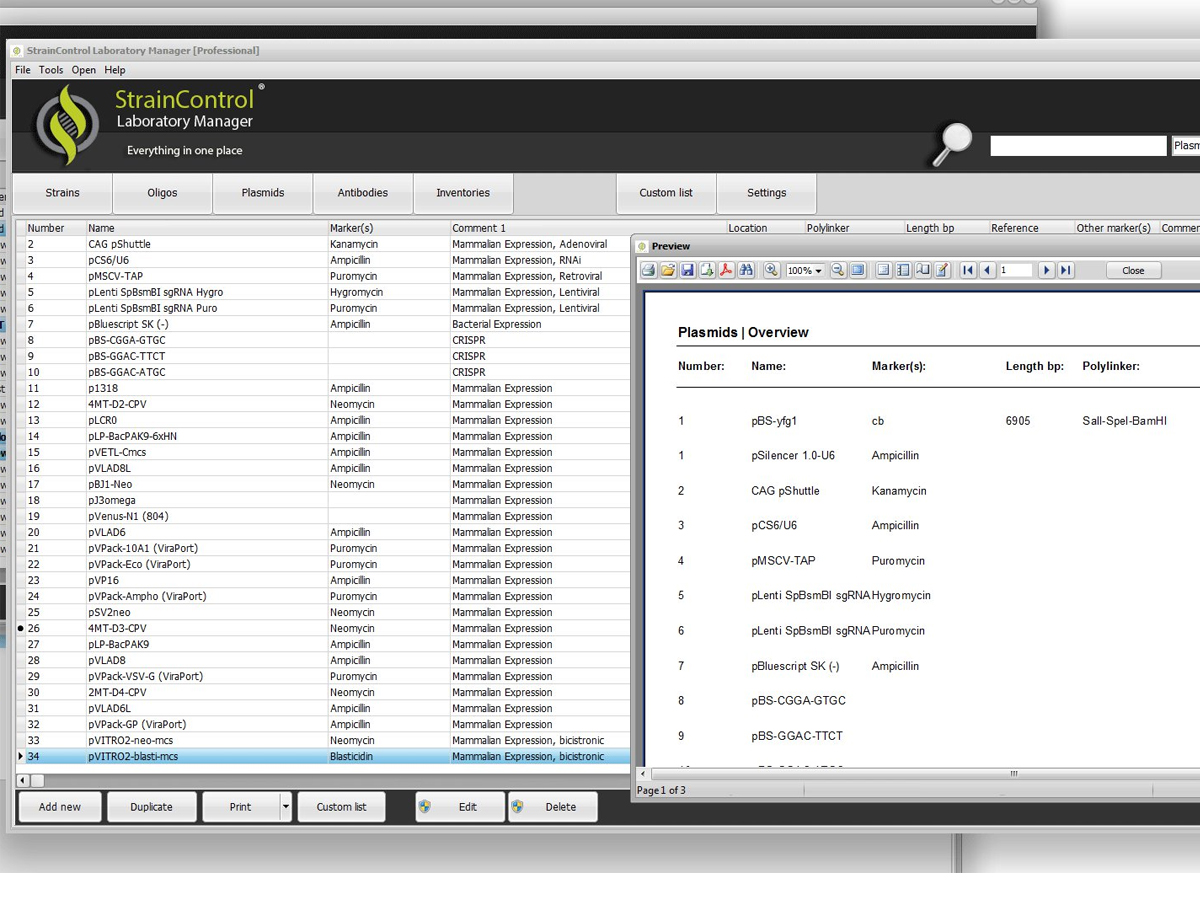Image resolution: width=1200 pixels, height=900 pixels.
Task: Click the binoculars find icon
Action: point(746,271)
